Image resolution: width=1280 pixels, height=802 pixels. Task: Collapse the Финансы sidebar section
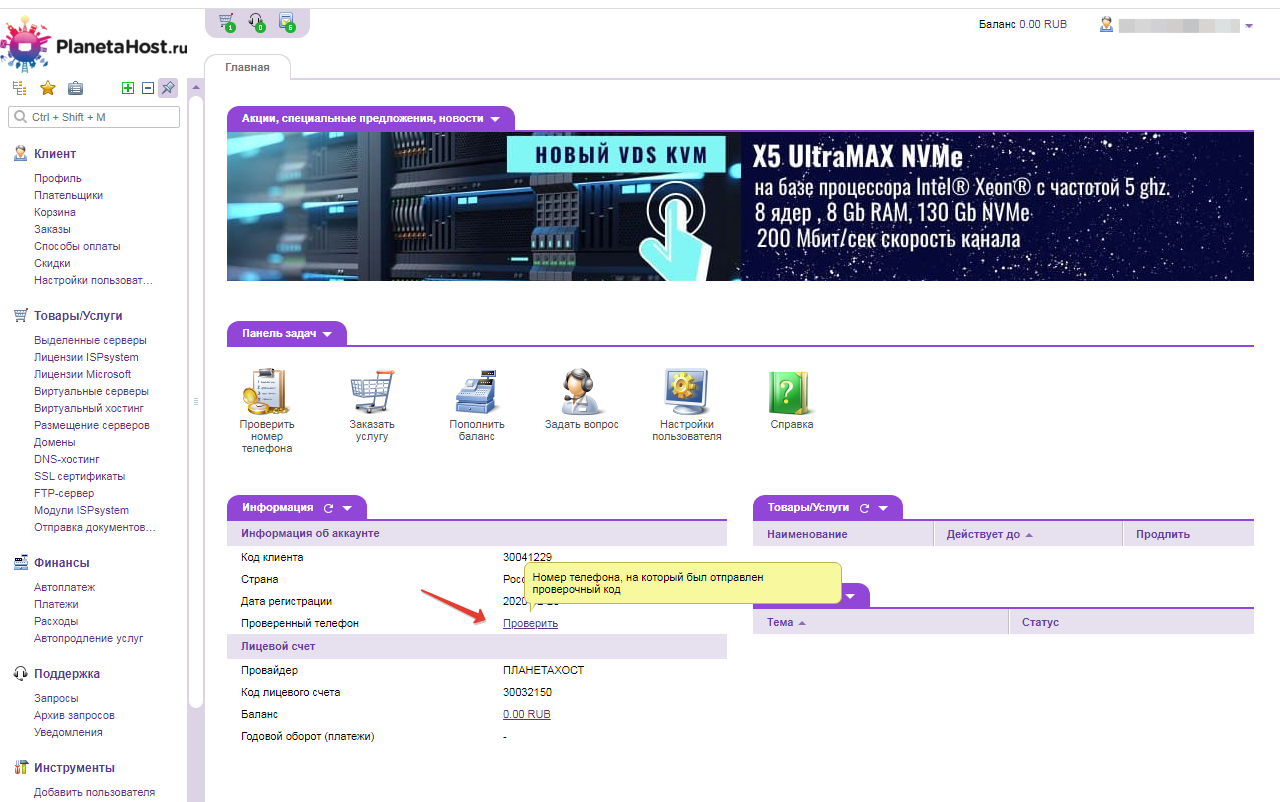[x=61, y=563]
